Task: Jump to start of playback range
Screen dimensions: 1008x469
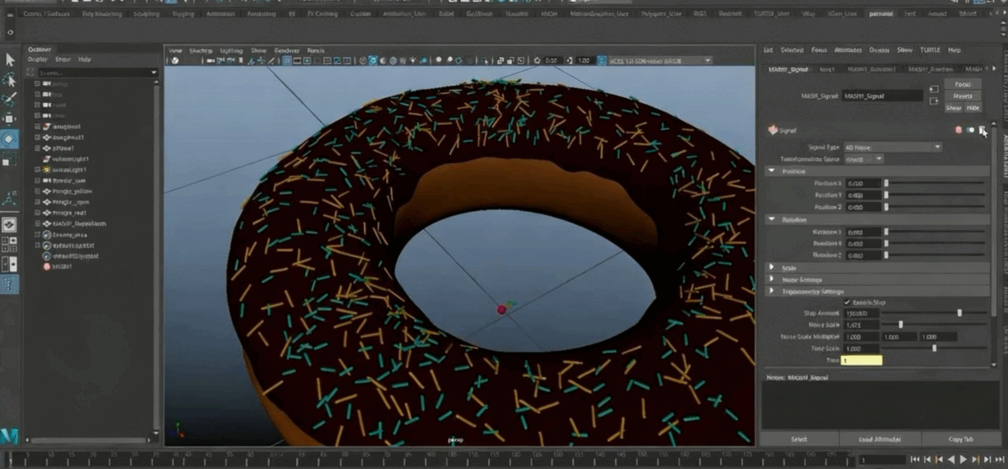Action: [915, 459]
